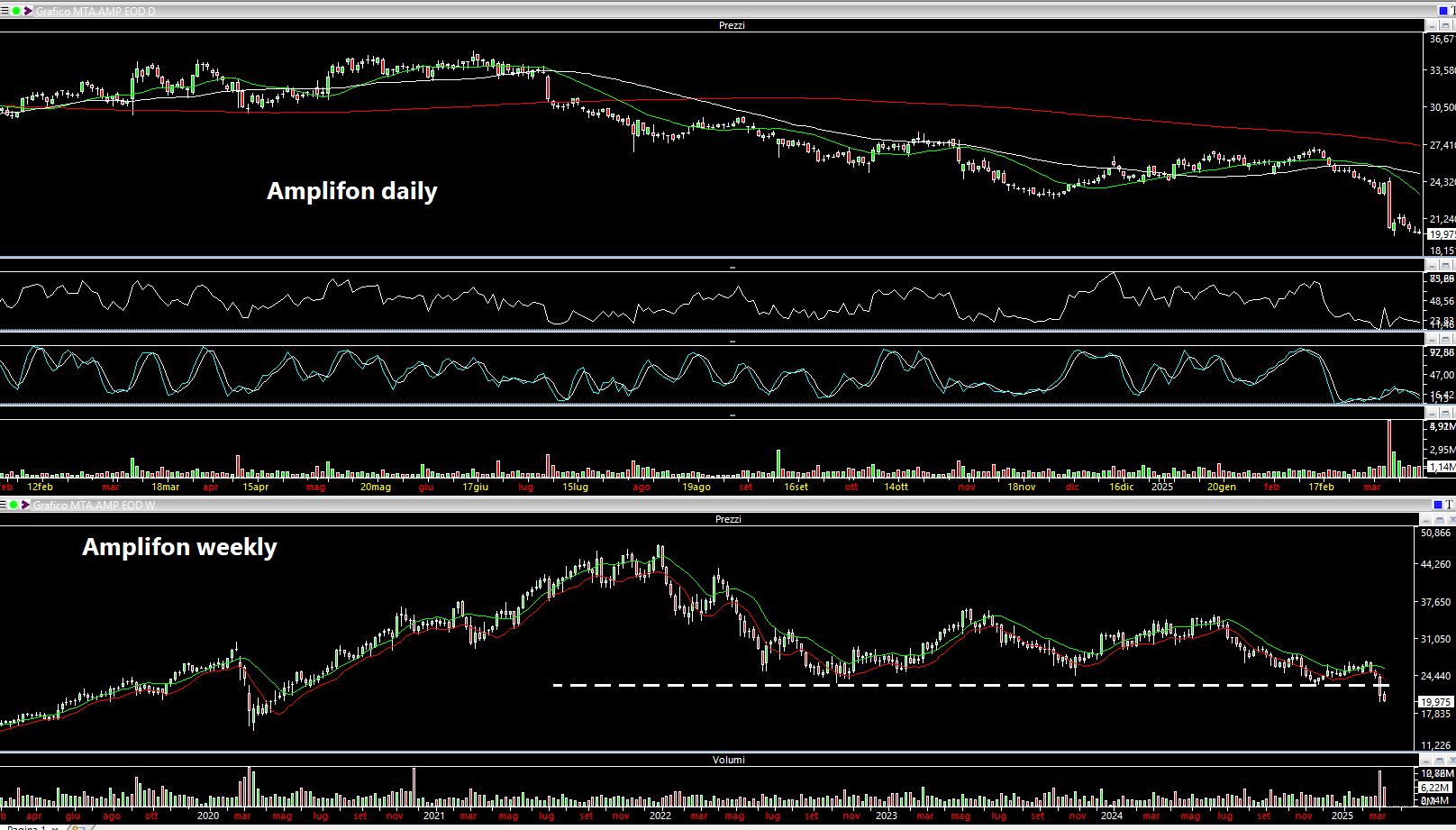Click purple arrow icon in weekly chart title
The image size is (1456, 830).
point(26,505)
